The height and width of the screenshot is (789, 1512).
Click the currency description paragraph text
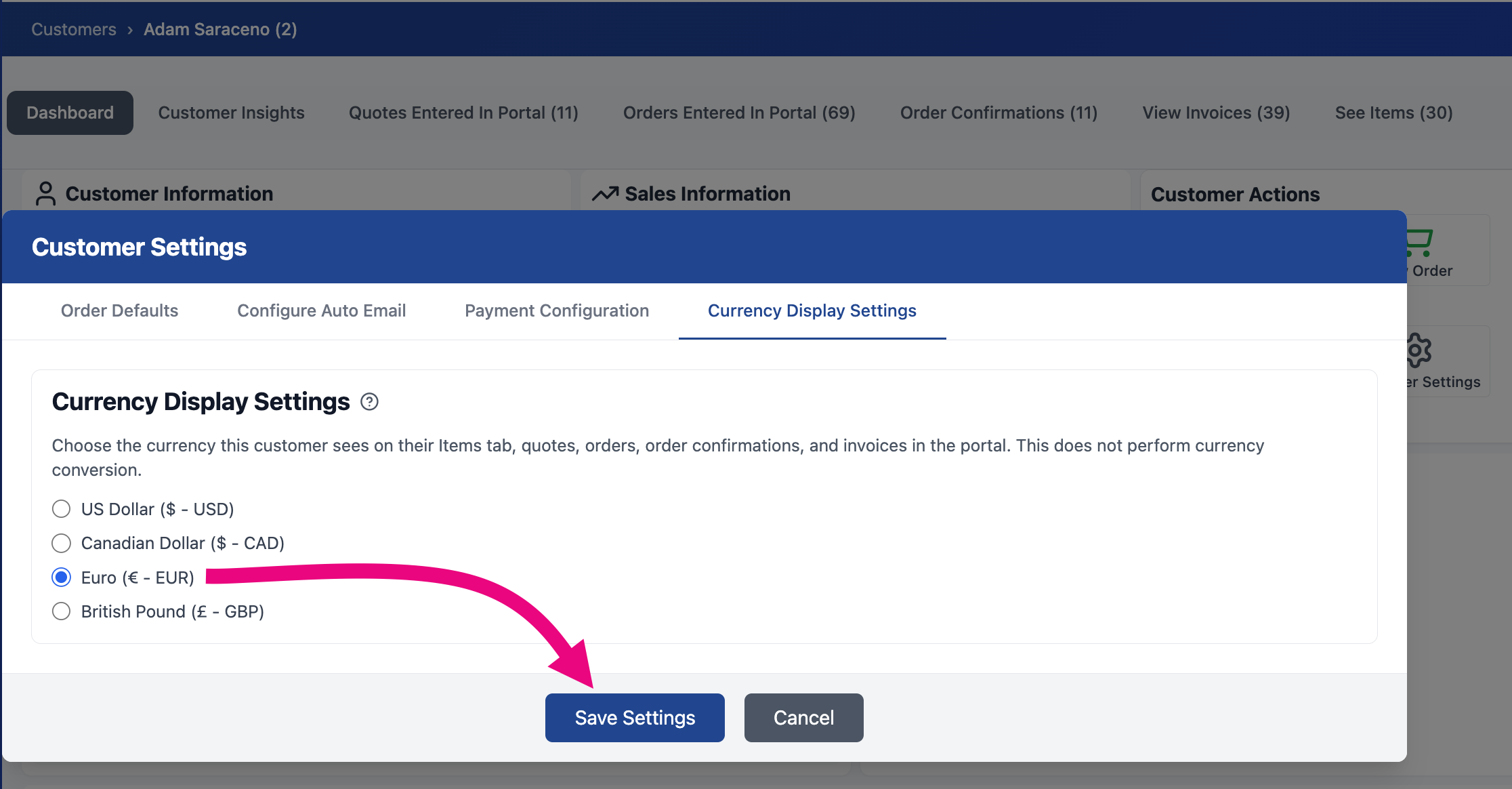pos(658,458)
